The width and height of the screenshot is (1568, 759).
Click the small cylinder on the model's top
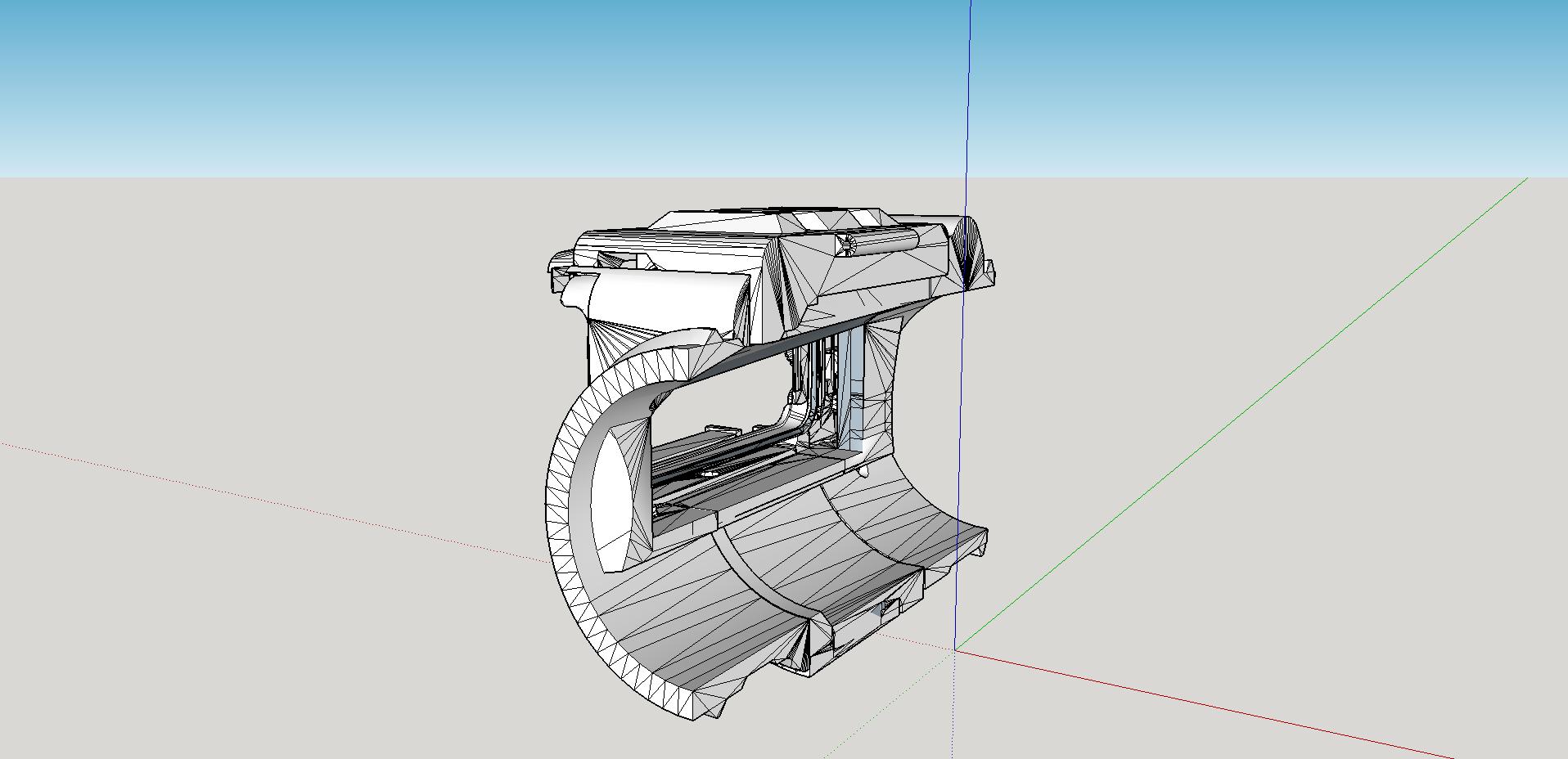[877, 243]
